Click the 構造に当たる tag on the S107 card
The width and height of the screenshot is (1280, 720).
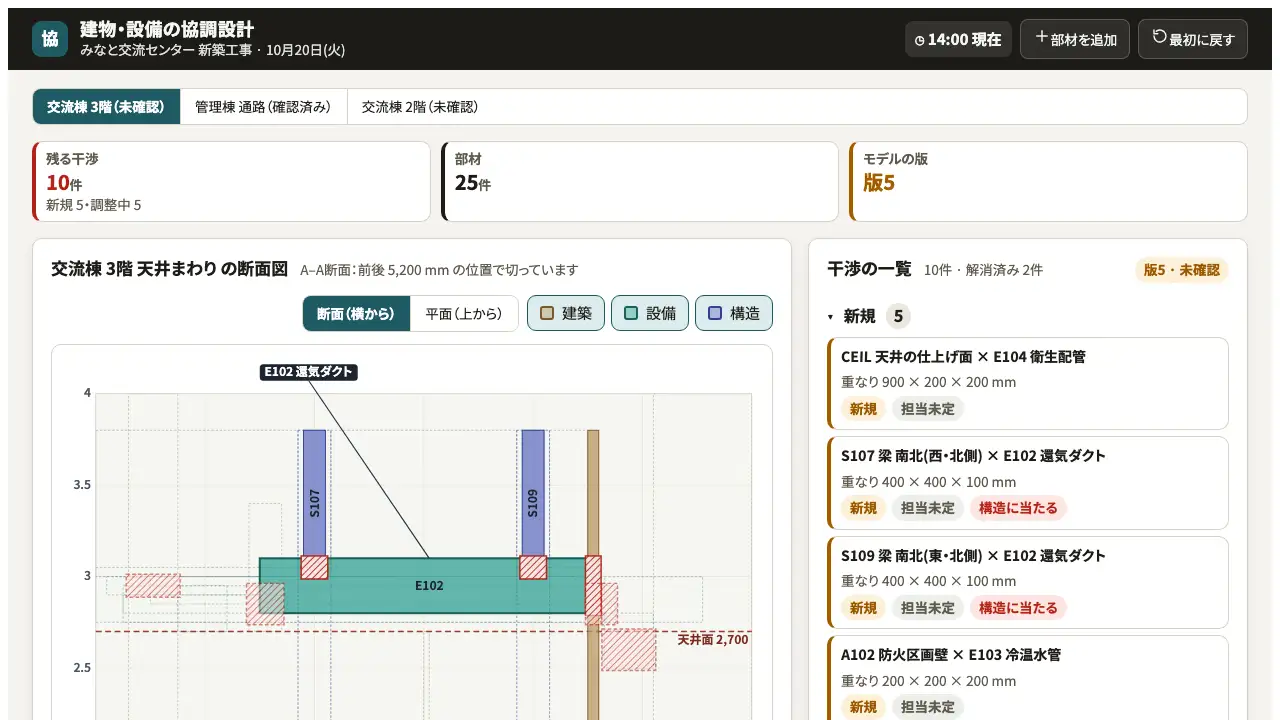pyautogui.click(x=1019, y=508)
